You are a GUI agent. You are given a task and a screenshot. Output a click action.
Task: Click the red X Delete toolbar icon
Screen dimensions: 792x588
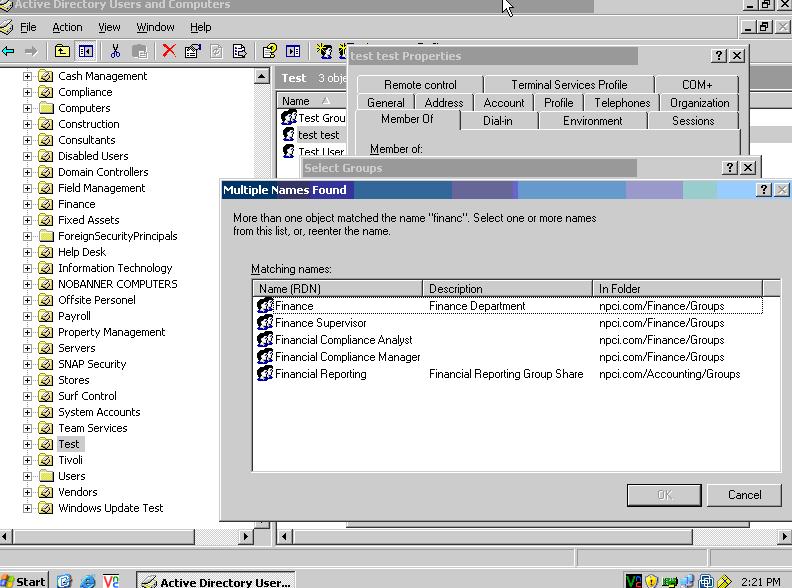pyautogui.click(x=169, y=51)
